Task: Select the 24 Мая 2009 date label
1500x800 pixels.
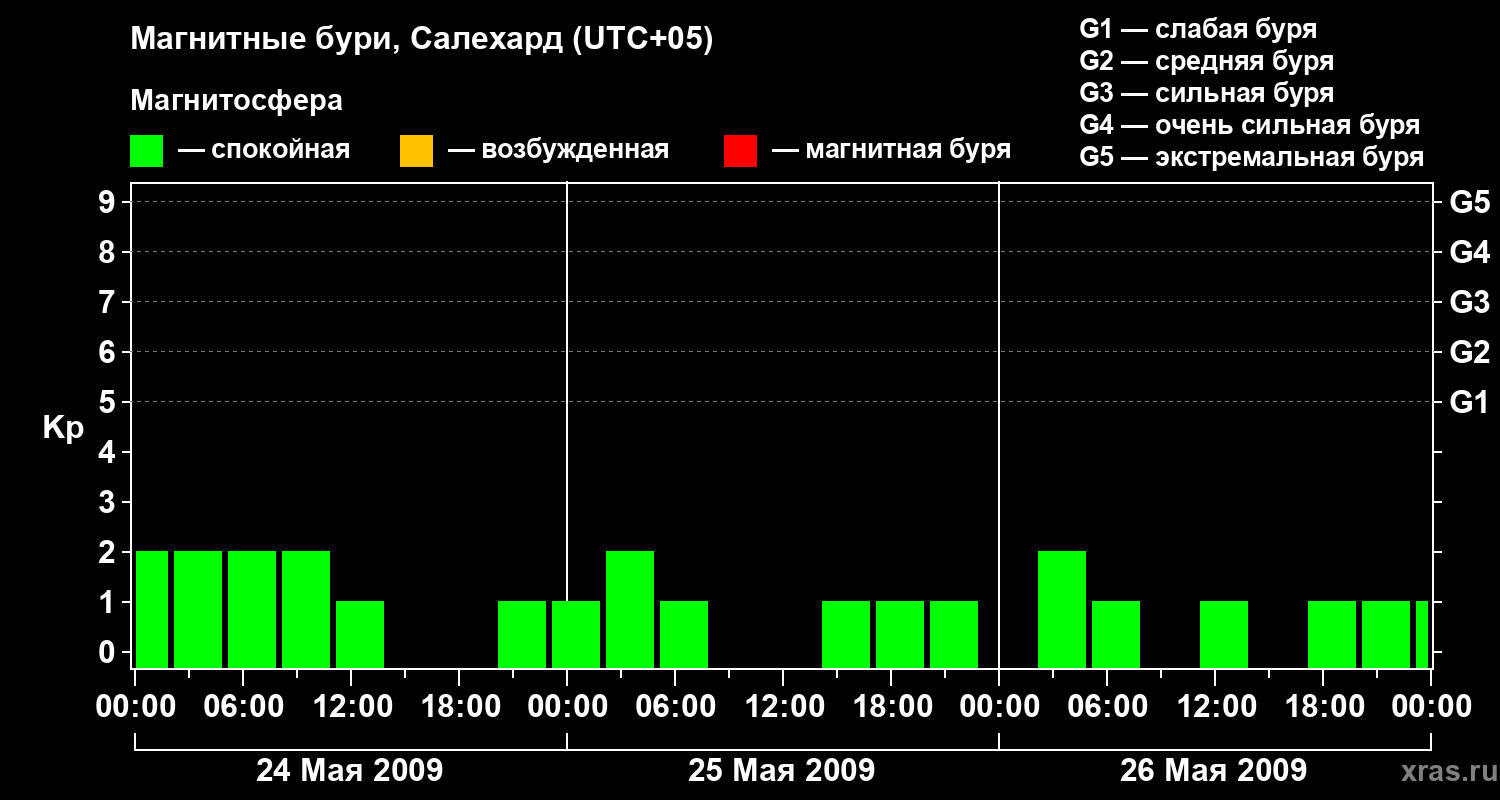Action: [x=350, y=770]
